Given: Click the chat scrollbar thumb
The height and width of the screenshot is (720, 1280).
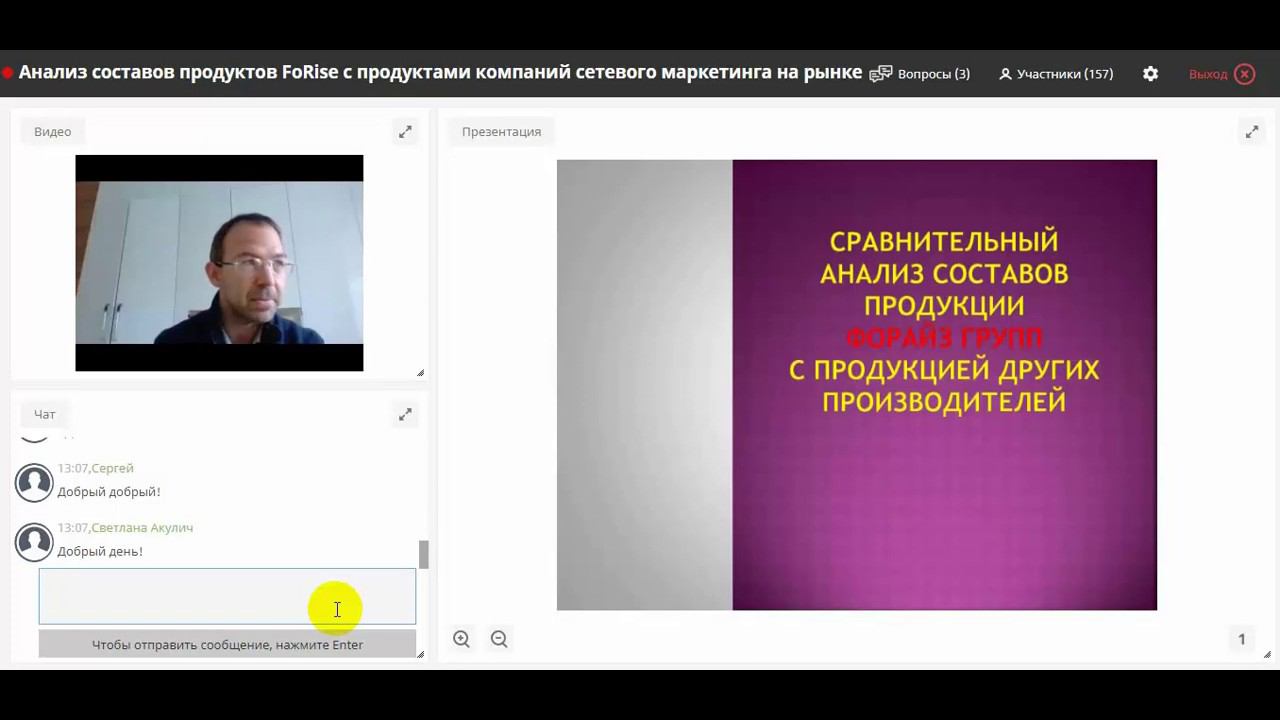Looking at the screenshot, I should 424,554.
